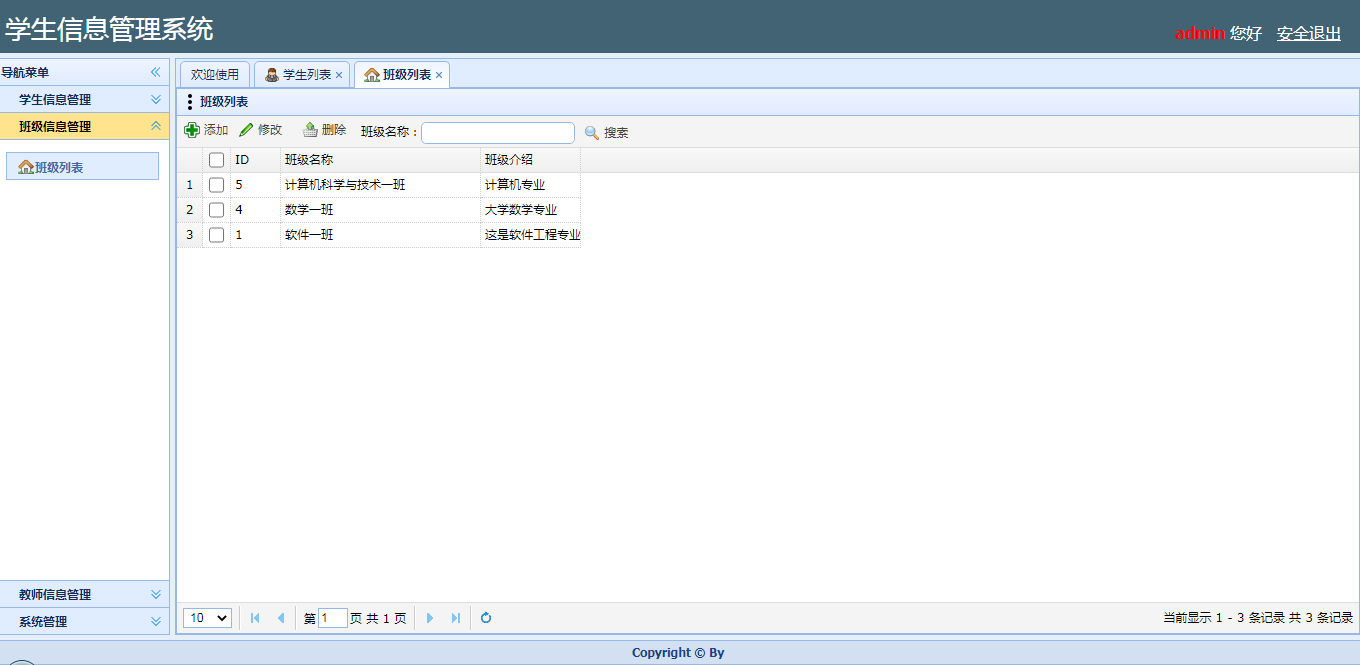Open the page size dropdown
Screen dimensions: 1360x665
tap(207, 618)
